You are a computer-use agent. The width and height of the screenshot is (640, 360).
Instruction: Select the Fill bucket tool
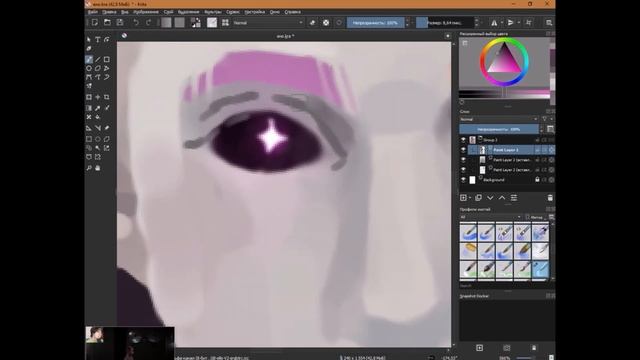tap(98, 117)
